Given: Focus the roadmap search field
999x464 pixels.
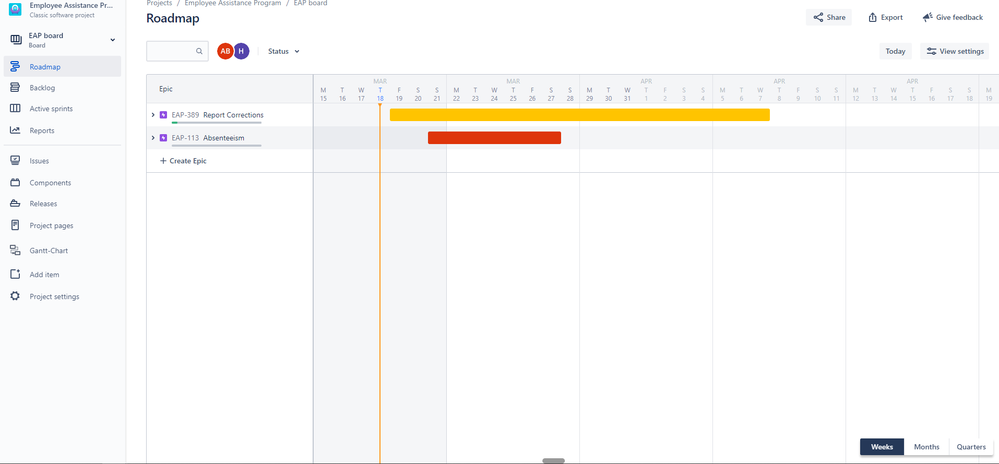Looking at the screenshot, I should (x=177, y=52).
